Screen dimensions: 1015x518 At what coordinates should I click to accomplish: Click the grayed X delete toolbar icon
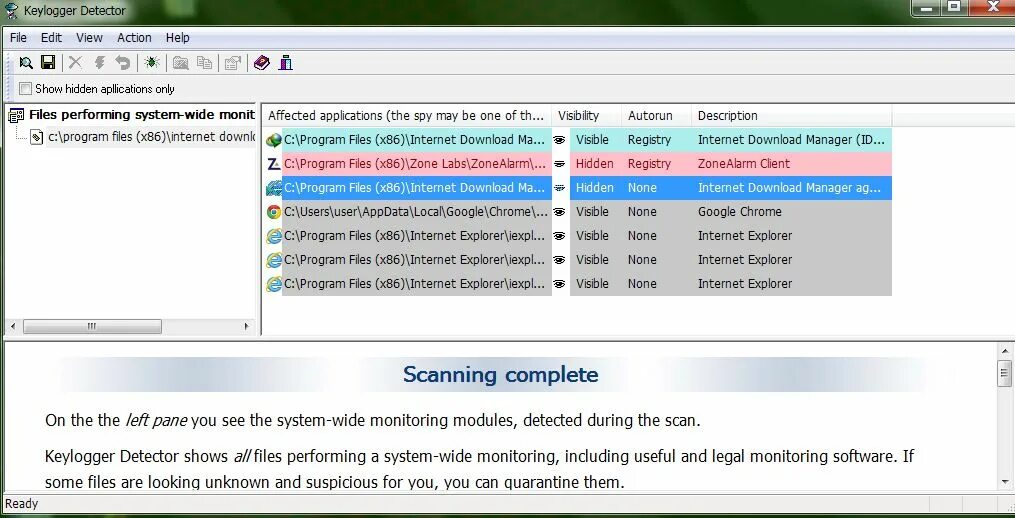pos(76,63)
